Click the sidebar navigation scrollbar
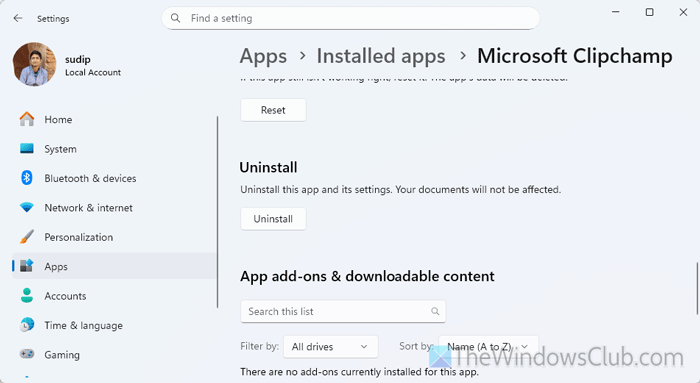This screenshot has height=383, width=700. tap(217, 212)
